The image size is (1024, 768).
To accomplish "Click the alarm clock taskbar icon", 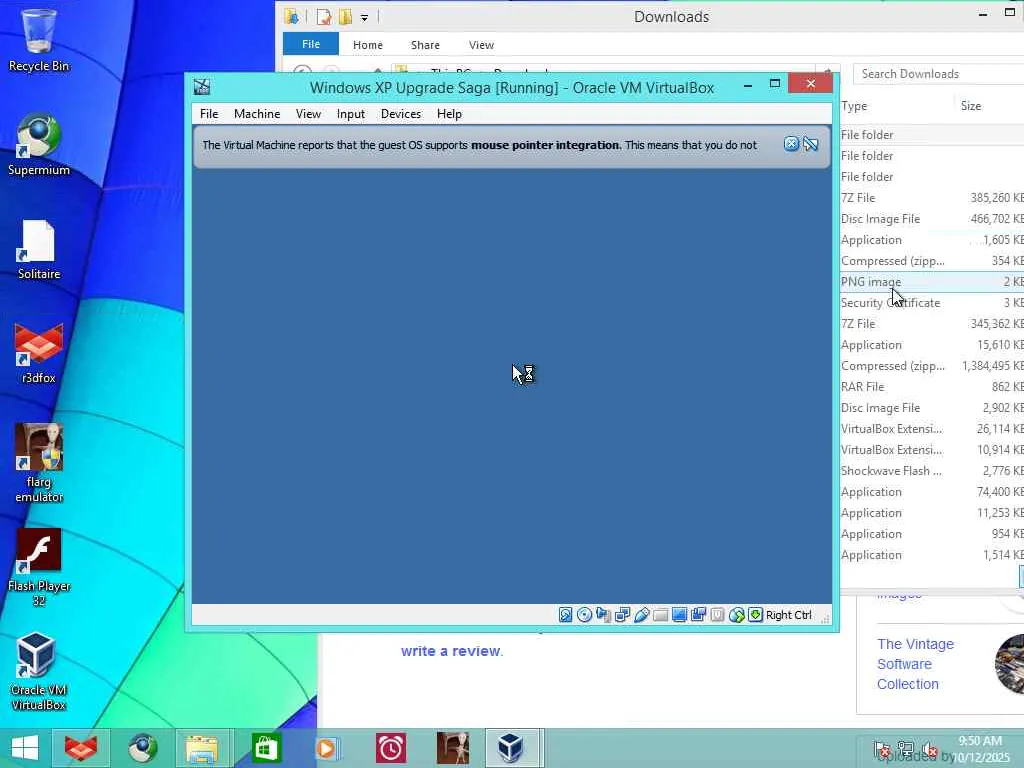I will tap(391, 748).
